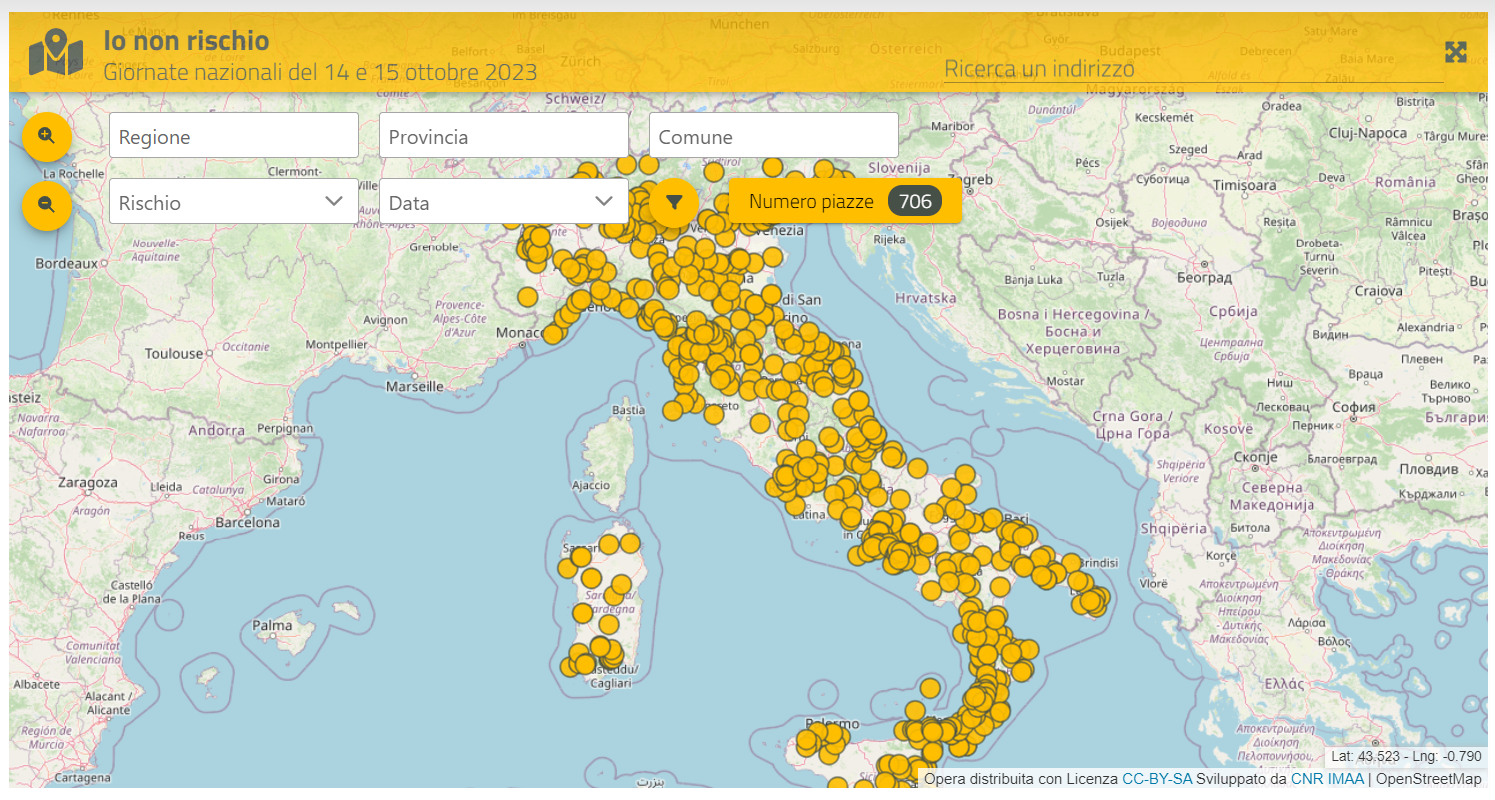Focus the Regione input field
Viewport: 1495px width, 800px height.
tap(233, 136)
